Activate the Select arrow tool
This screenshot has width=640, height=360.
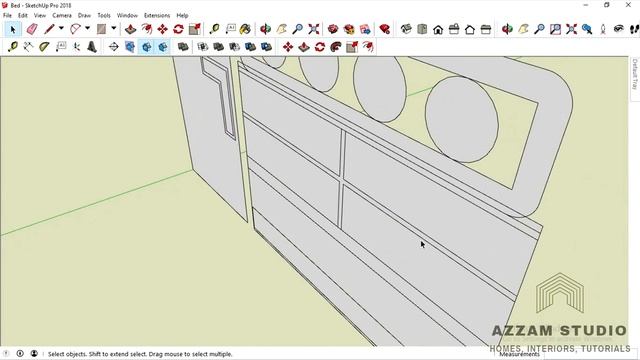(13, 29)
